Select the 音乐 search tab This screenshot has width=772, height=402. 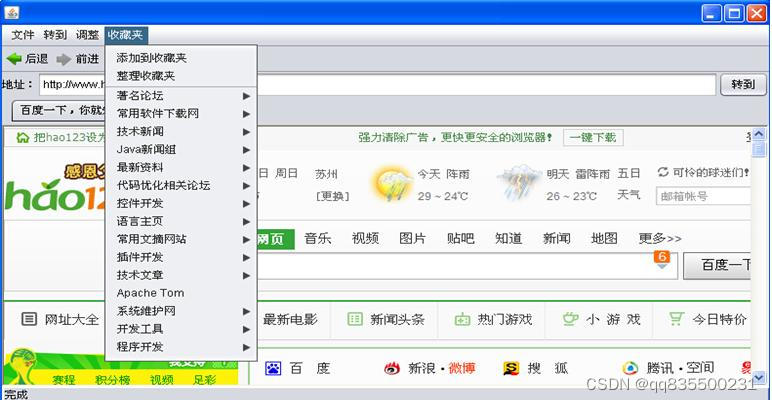318,239
